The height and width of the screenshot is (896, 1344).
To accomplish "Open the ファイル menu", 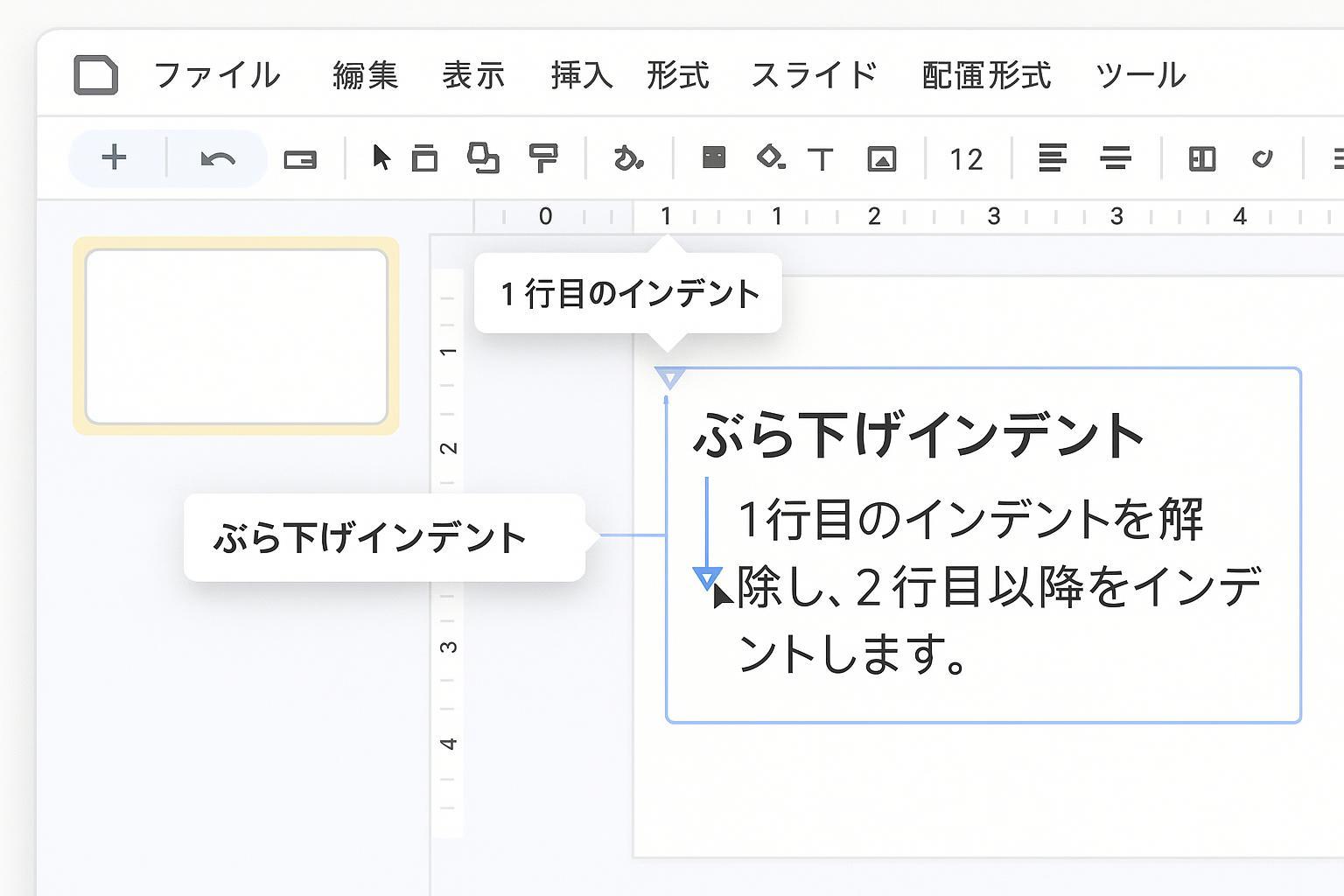I will (x=217, y=75).
